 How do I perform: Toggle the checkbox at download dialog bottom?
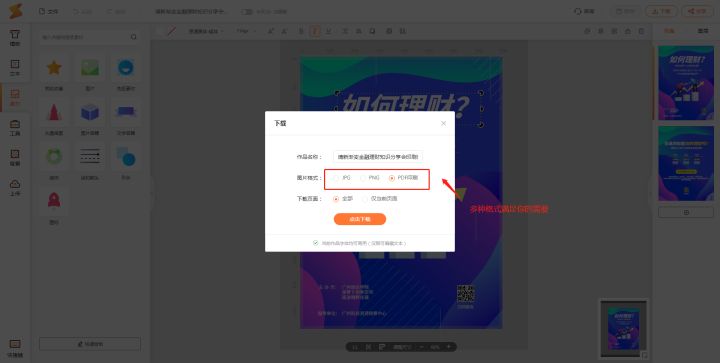click(x=315, y=243)
